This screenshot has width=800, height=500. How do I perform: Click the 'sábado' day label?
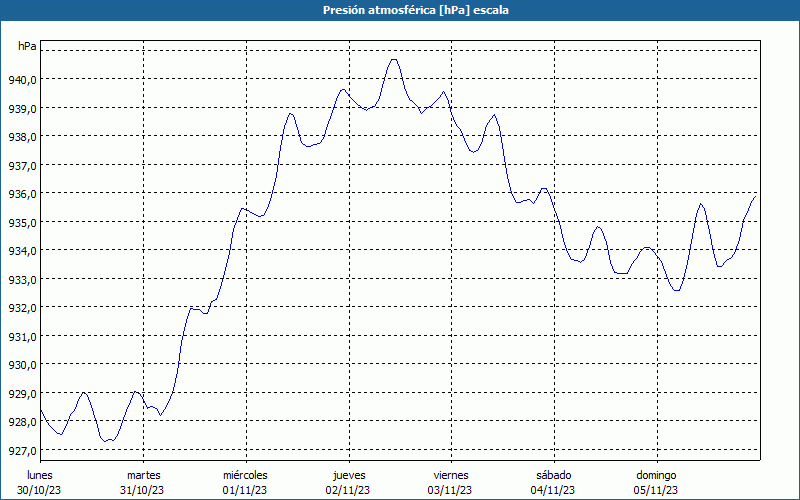tap(554, 475)
